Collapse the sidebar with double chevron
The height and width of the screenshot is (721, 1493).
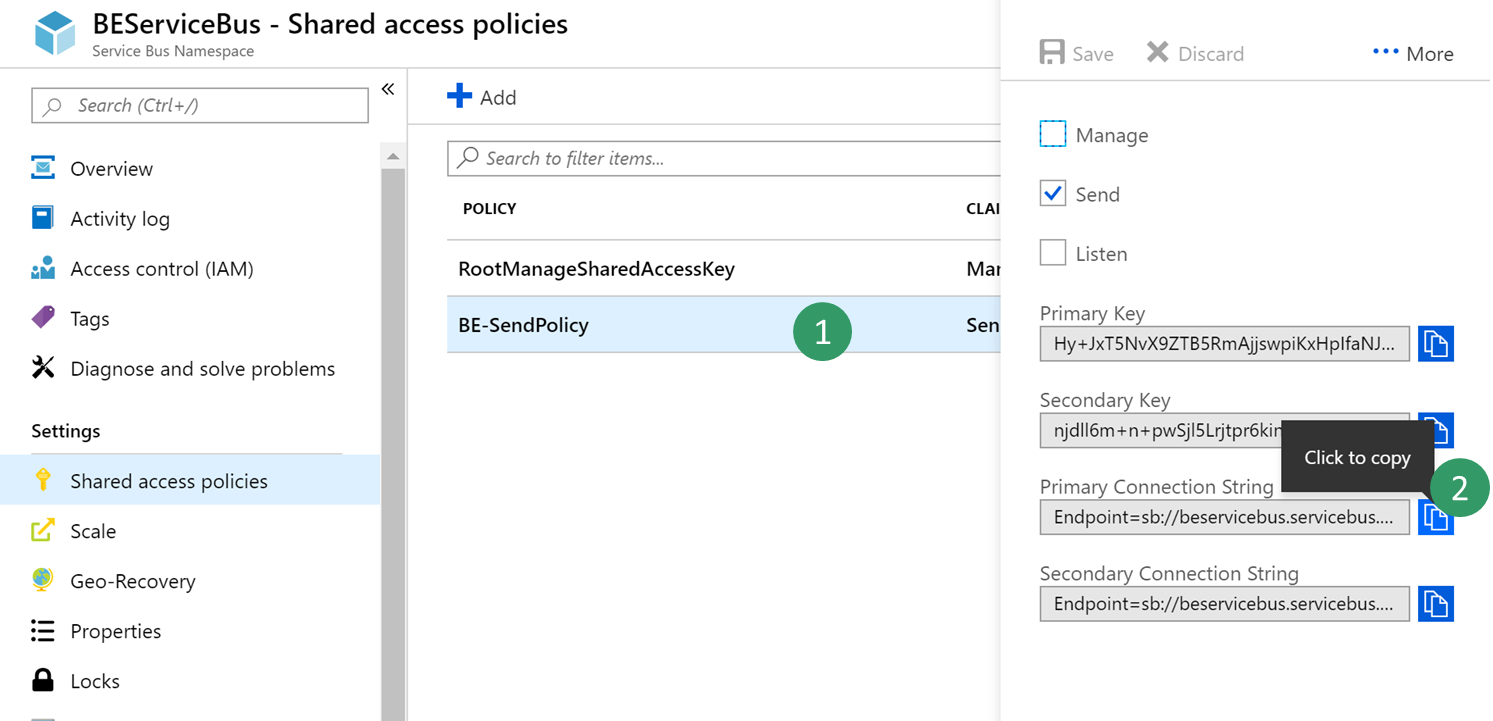[x=388, y=89]
